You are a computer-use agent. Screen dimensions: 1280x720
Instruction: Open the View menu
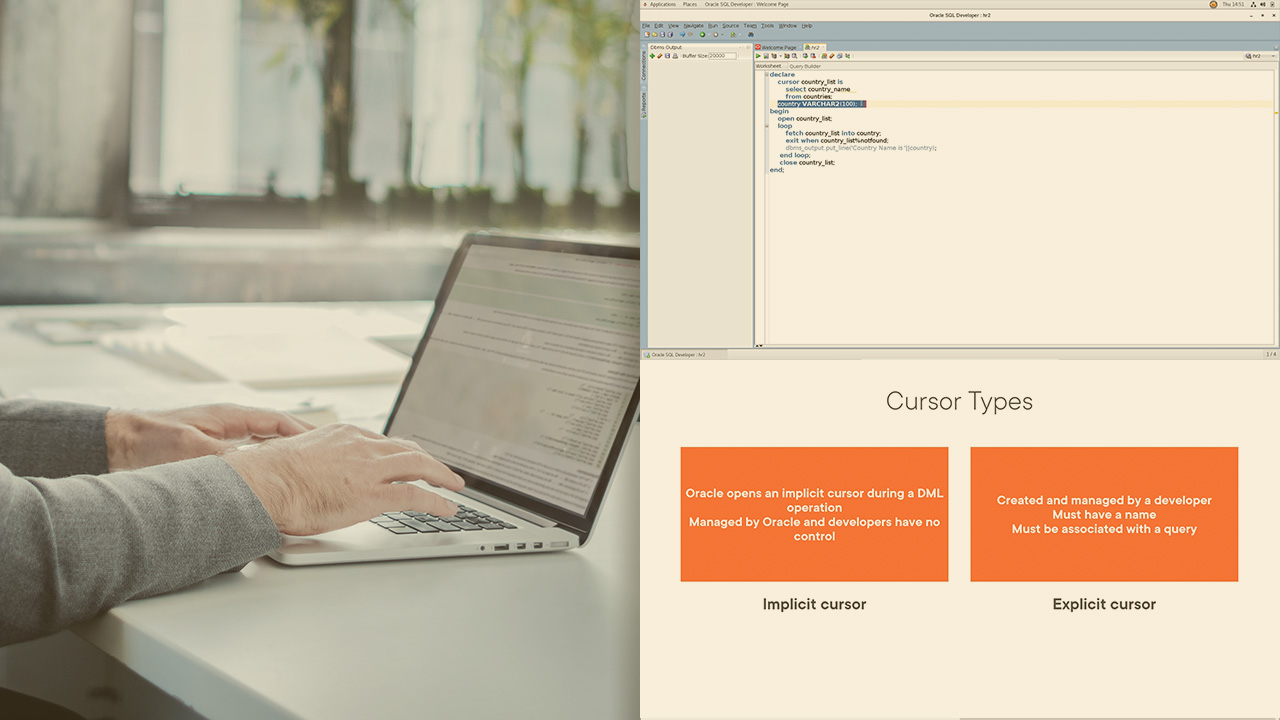point(673,26)
